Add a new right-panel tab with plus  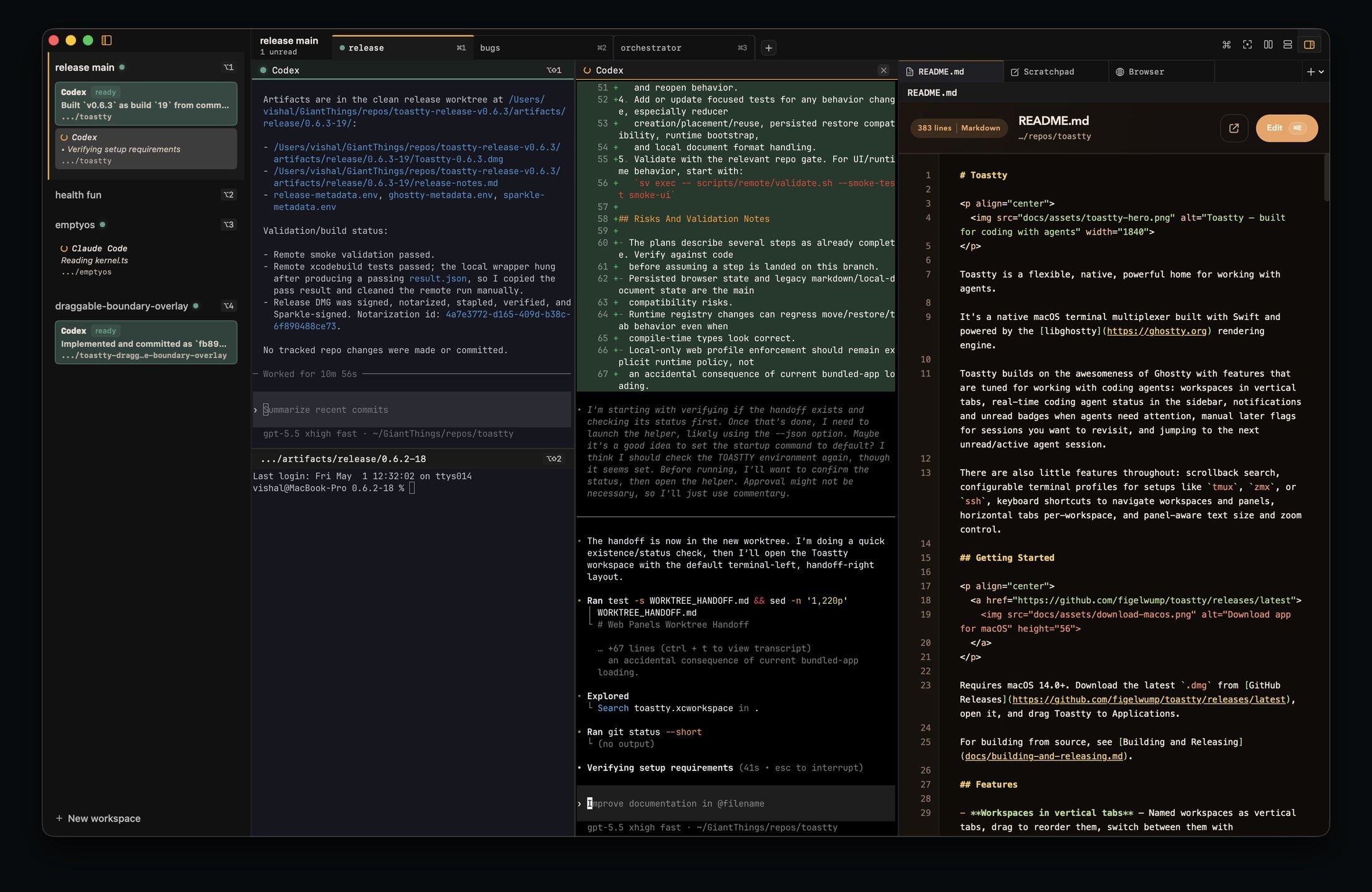(x=1310, y=72)
